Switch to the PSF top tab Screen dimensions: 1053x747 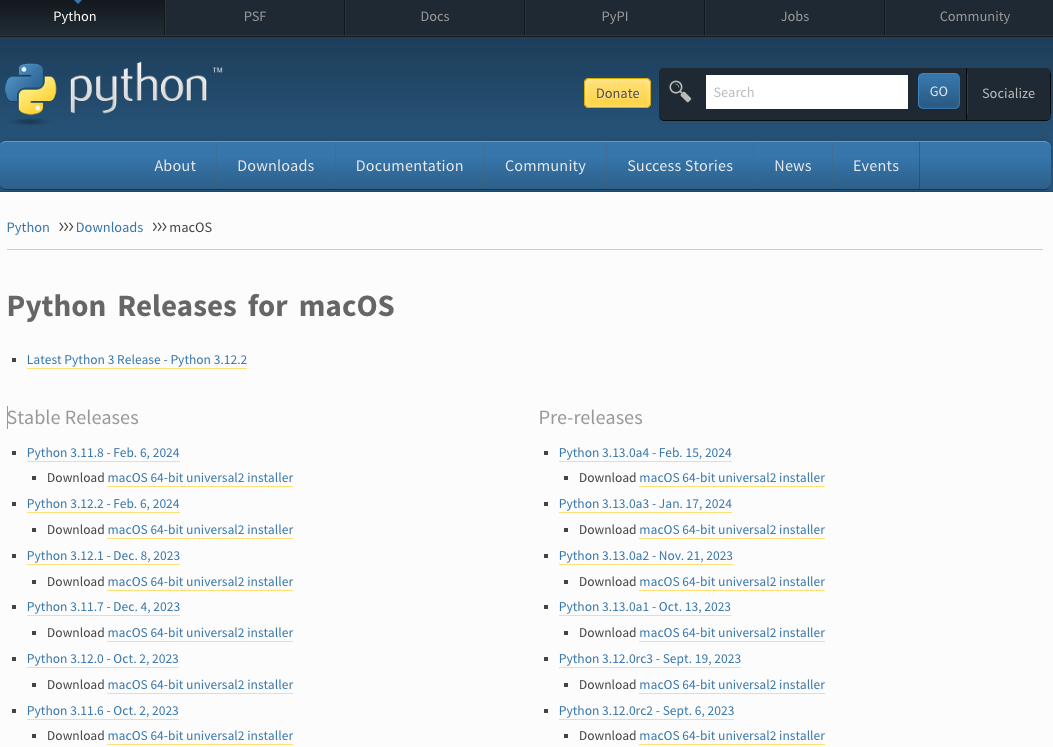pyautogui.click(x=255, y=17)
